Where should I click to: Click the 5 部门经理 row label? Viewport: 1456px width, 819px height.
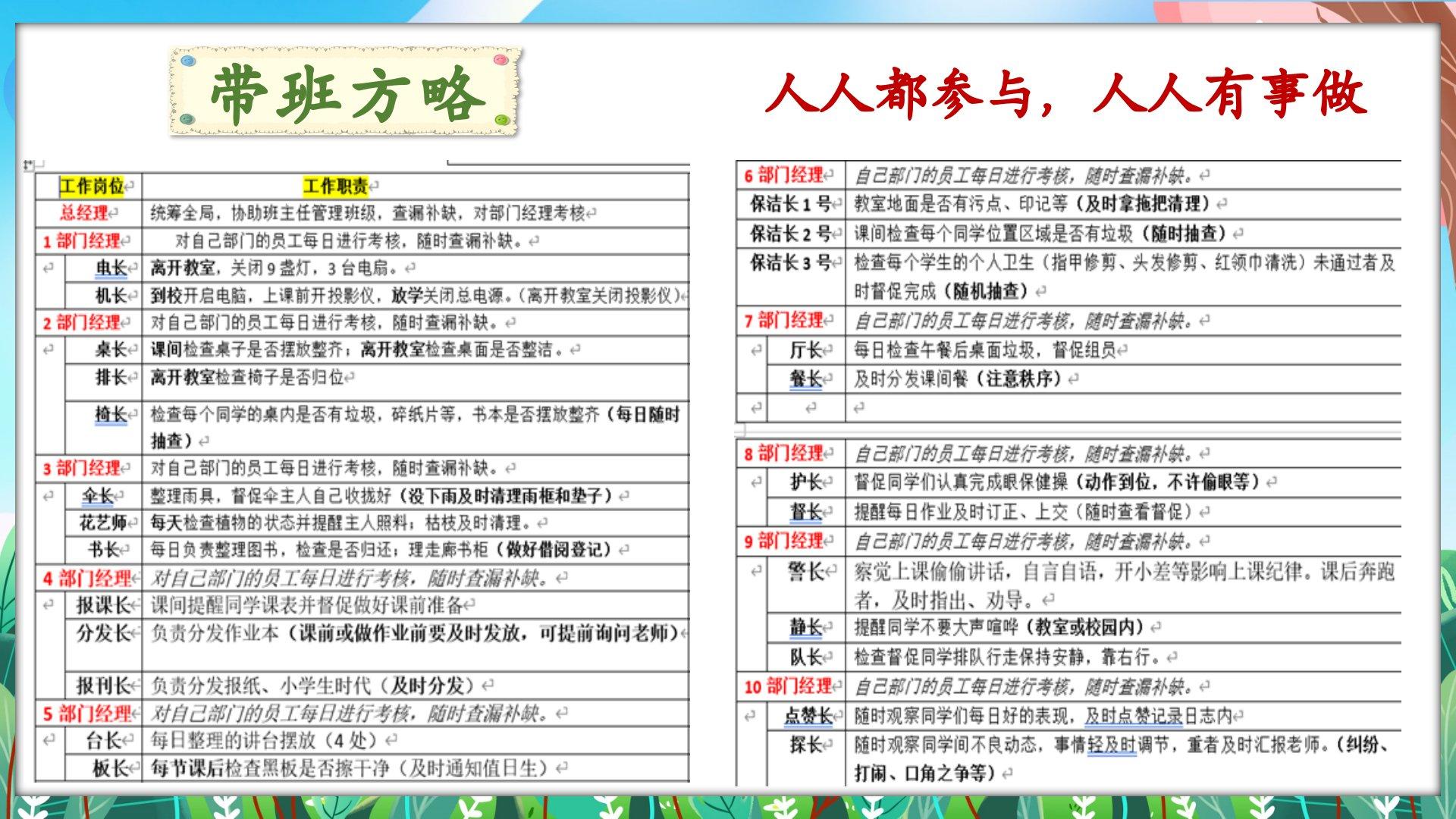tap(87, 714)
